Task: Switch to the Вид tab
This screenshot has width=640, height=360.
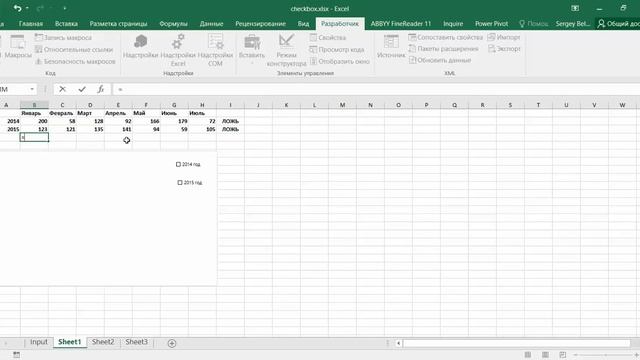Action: point(303,24)
